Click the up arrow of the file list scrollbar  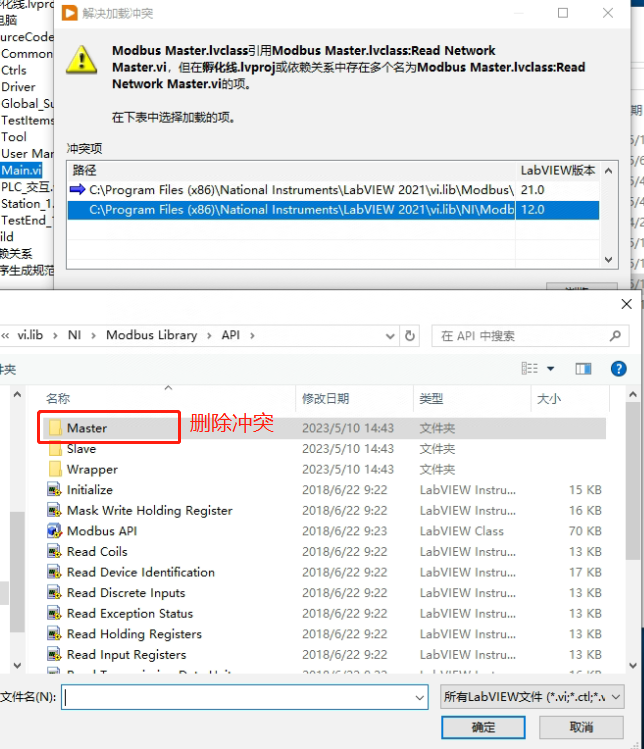coord(633,395)
